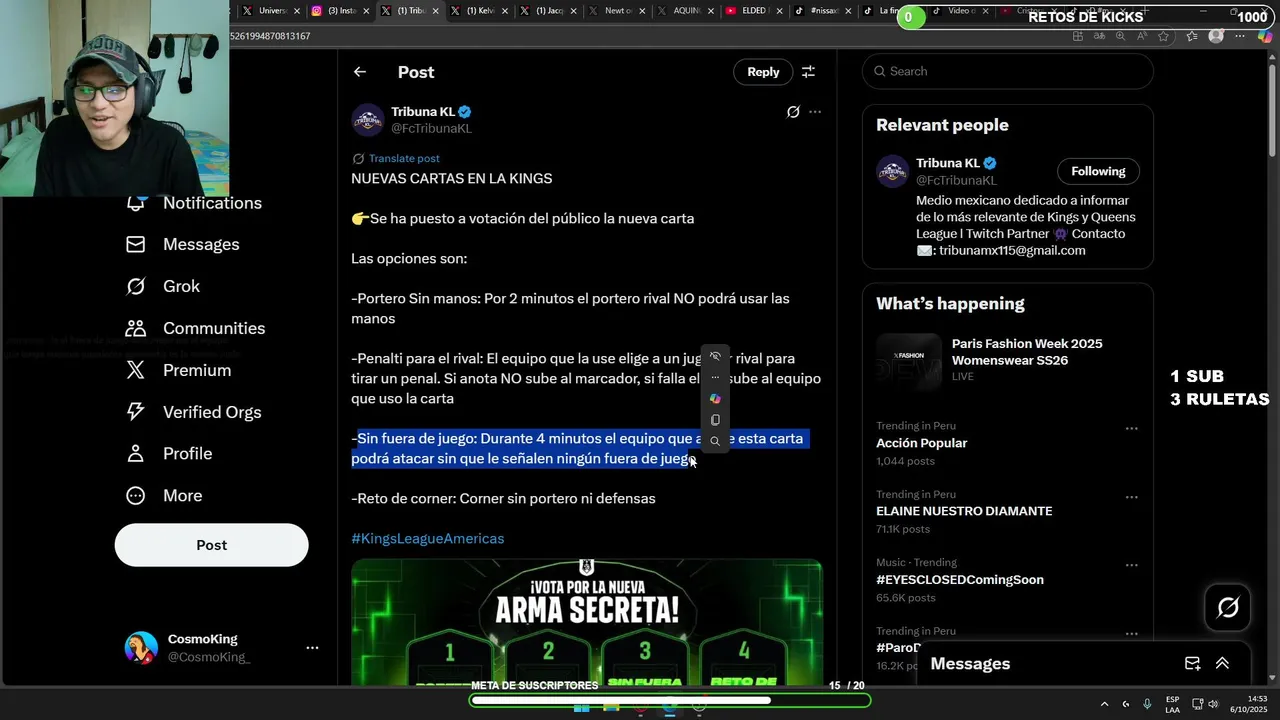Open more options for ELAINE NUESTRO DIAMANTE trend
This screenshot has height=720, width=1280.
coord(1132,497)
